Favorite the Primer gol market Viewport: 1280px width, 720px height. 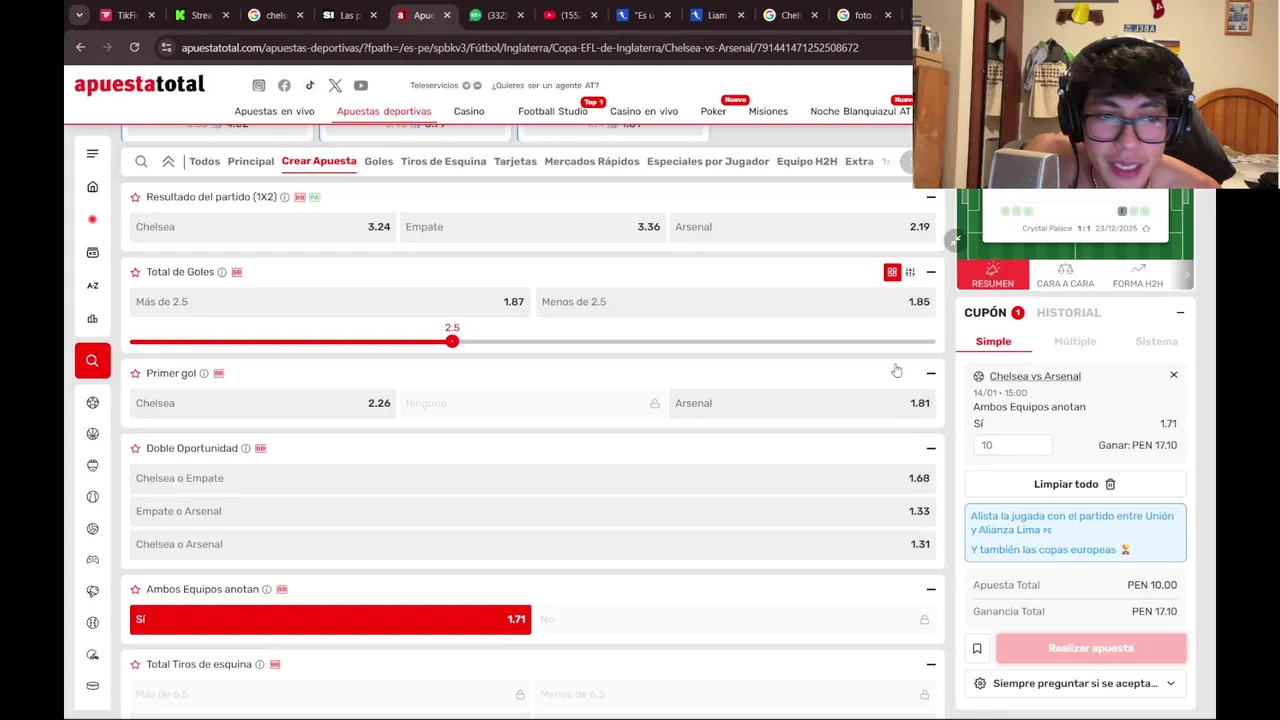tap(135, 373)
